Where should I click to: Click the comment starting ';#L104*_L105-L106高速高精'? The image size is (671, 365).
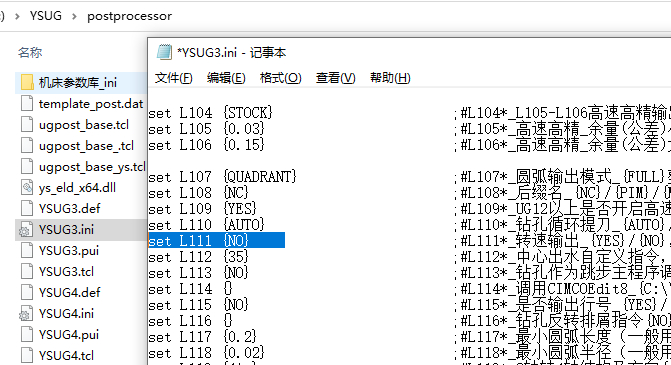pos(562,113)
